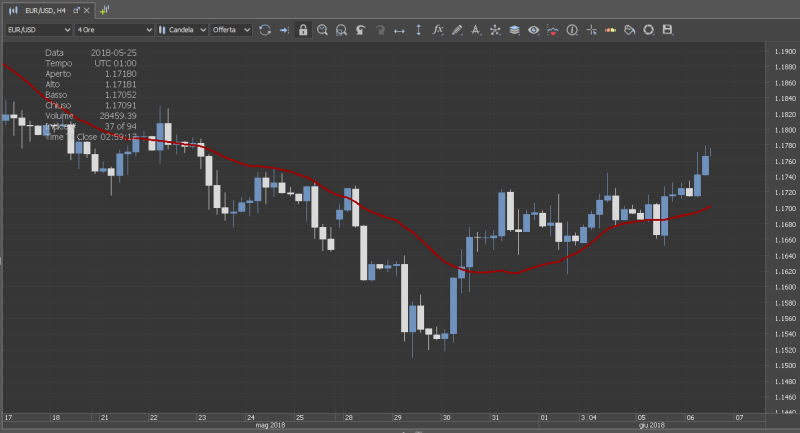
Task: Open the Candela chart type dropdown
Action: 181,30
